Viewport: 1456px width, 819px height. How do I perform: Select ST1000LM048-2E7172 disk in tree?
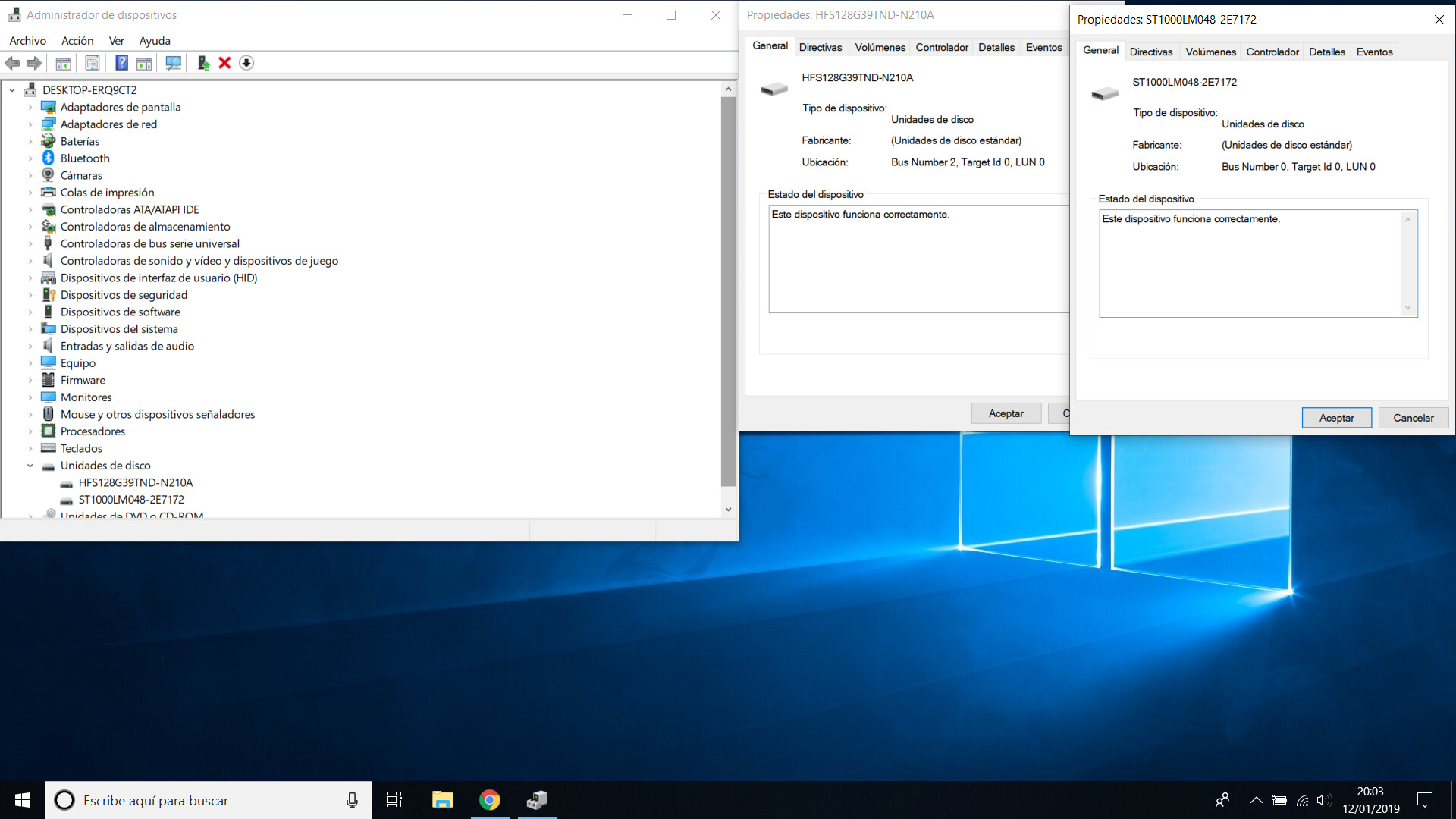(131, 500)
